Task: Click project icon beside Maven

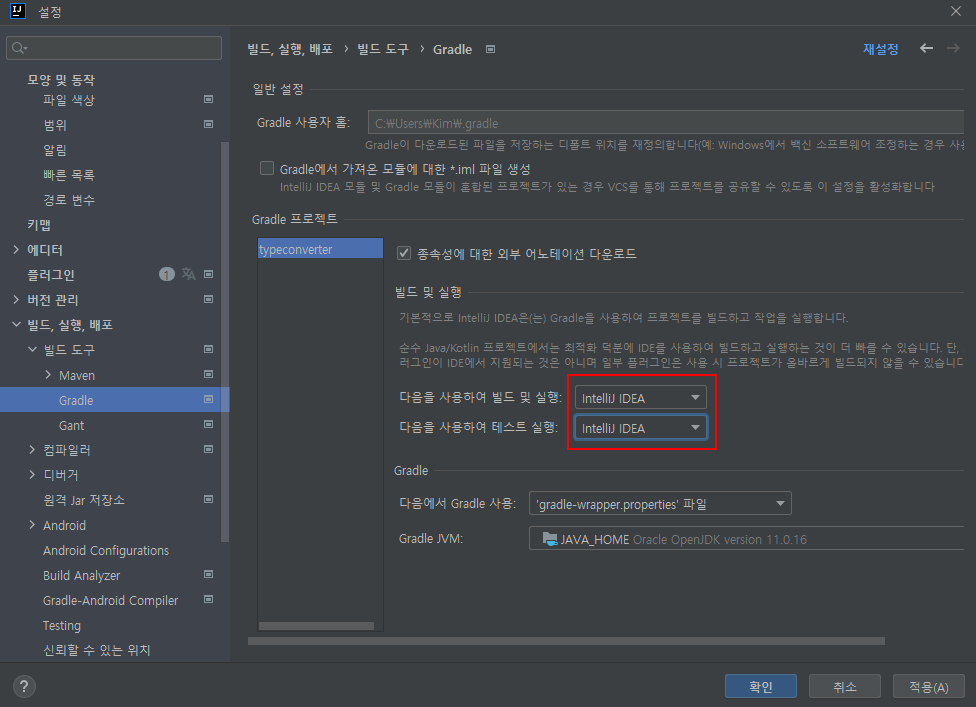Action: click(209, 375)
